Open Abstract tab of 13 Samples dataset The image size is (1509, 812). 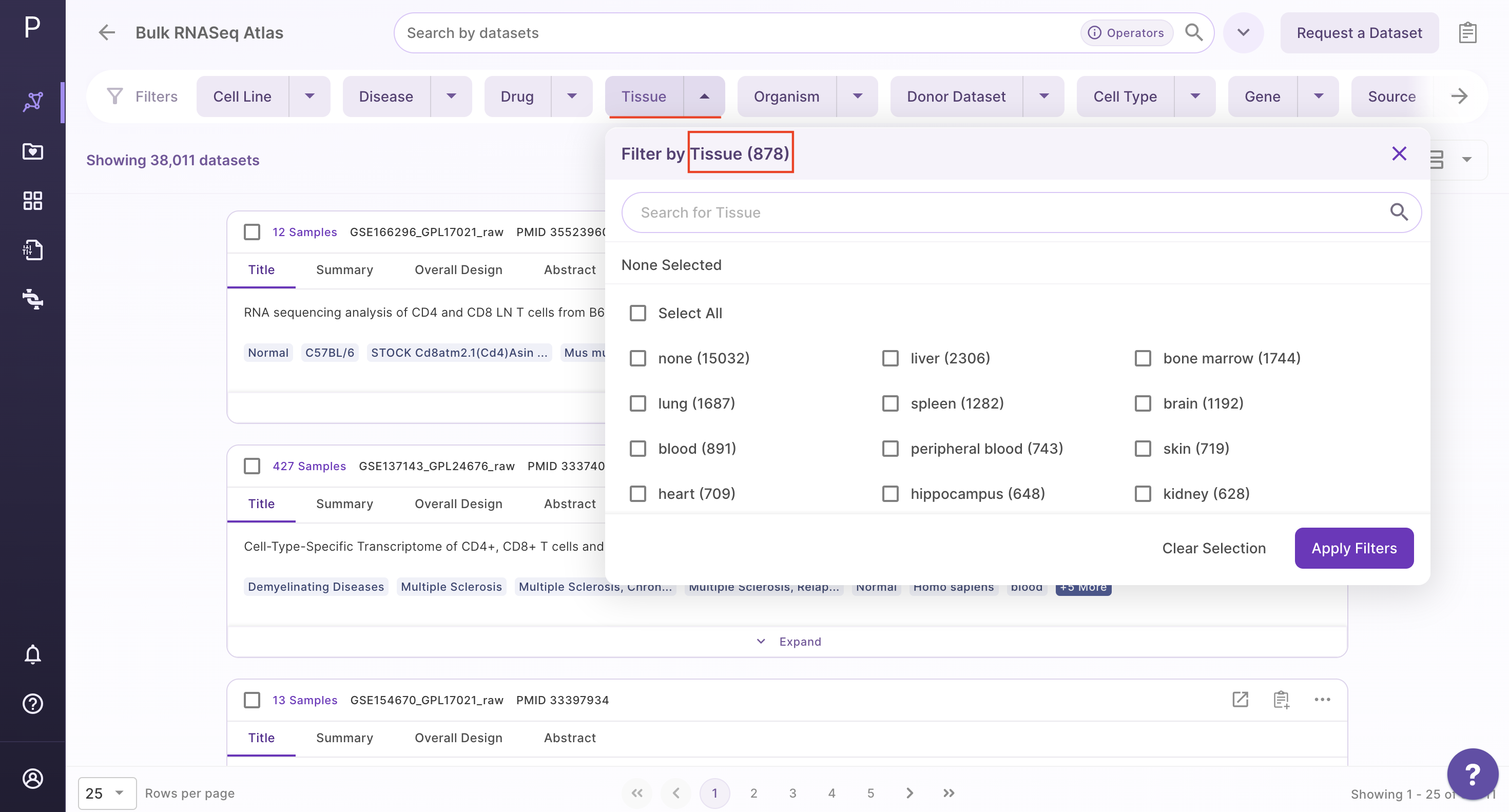570,738
